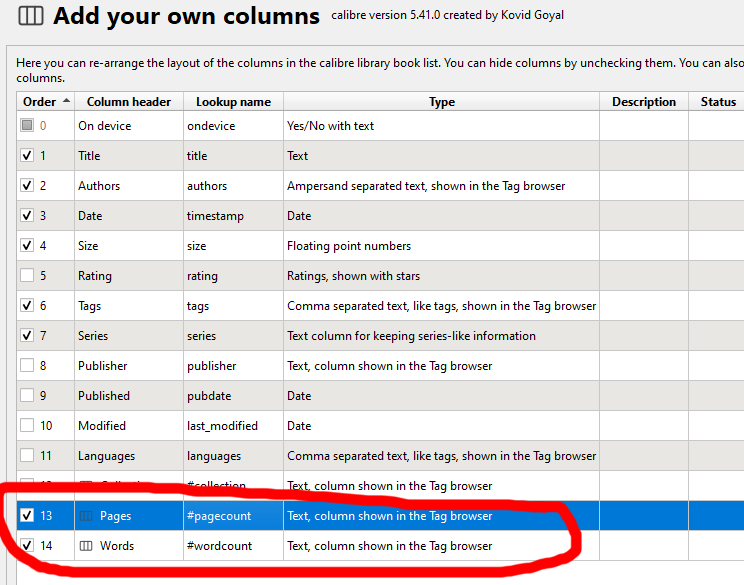
Task: Click the '#pagecount' lookup name cell
Action: (x=233, y=516)
